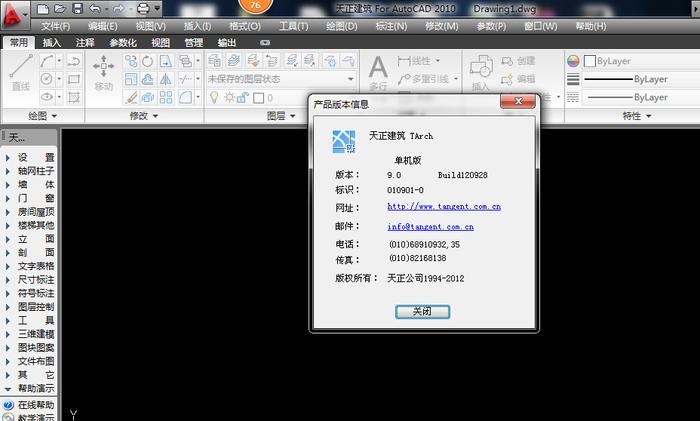Screen dimensions: 700x421
Task: Toggle the layer lightbulb on/off icon
Action: point(214,97)
